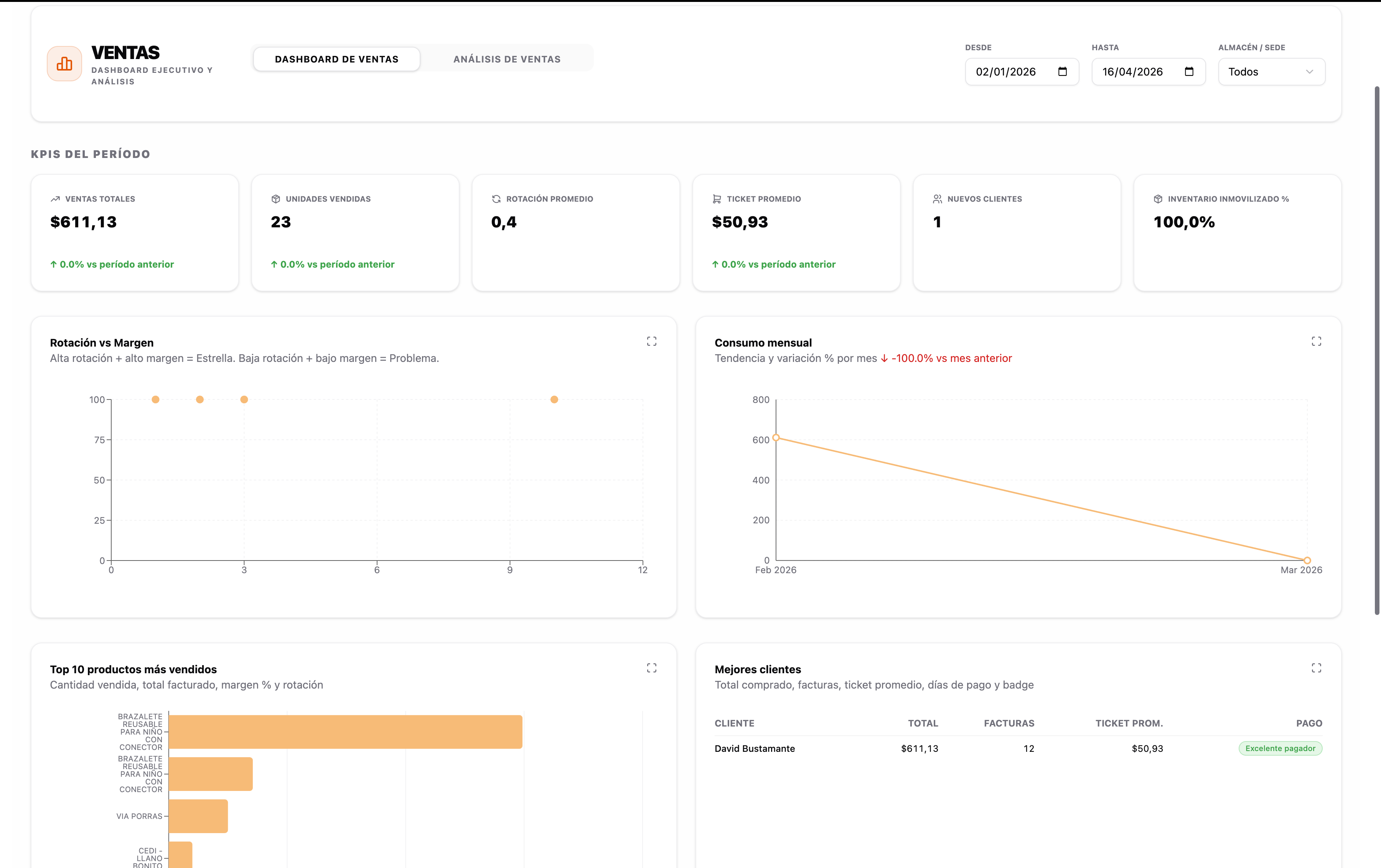Open the calendar picker for Desde date
The width and height of the screenshot is (1381, 868).
(x=1062, y=72)
